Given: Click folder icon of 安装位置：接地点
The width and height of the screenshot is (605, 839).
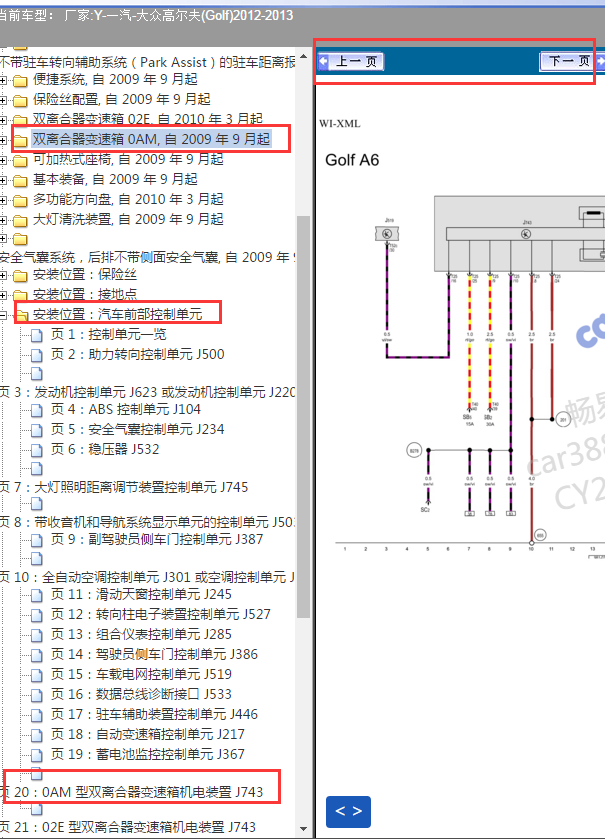Looking at the screenshot, I should (x=20, y=295).
